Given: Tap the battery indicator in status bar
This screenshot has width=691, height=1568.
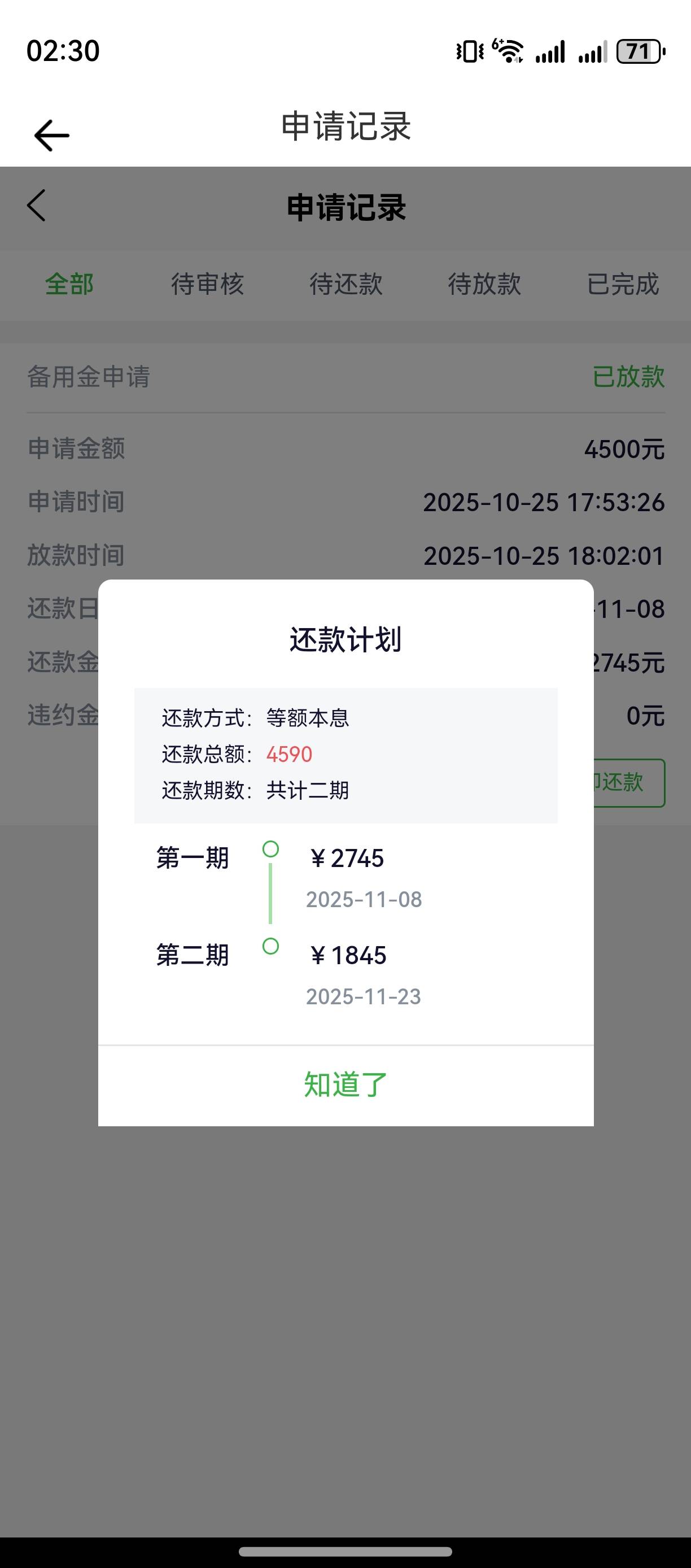Looking at the screenshot, I should 640,52.
